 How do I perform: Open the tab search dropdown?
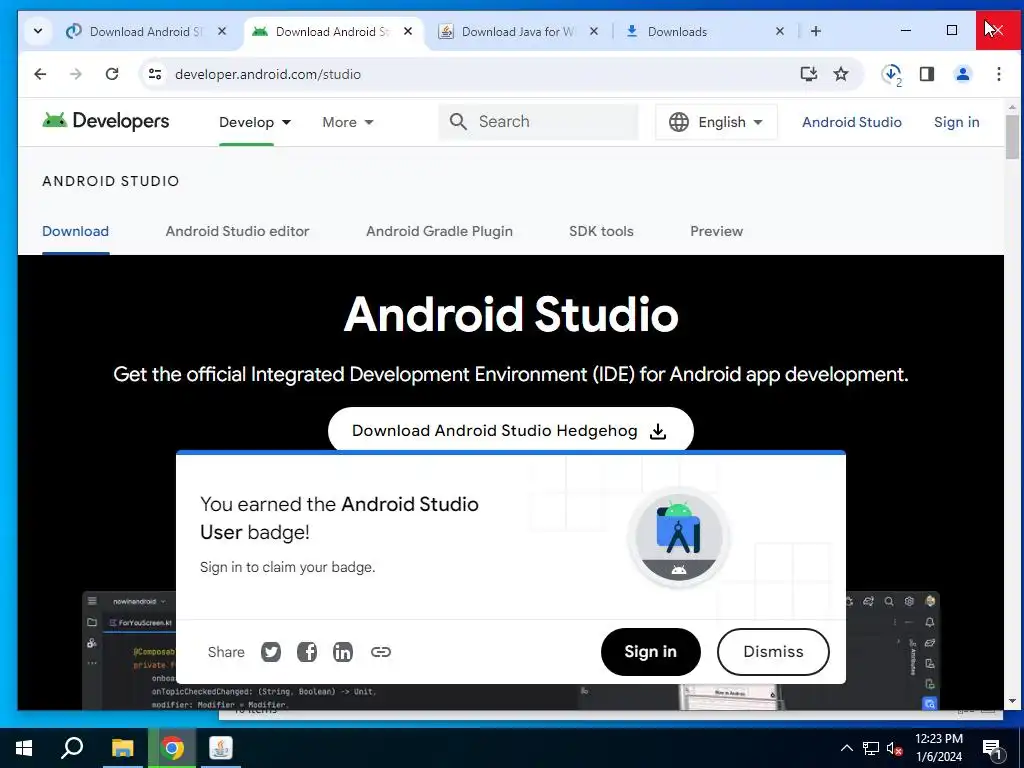pos(38,31)
